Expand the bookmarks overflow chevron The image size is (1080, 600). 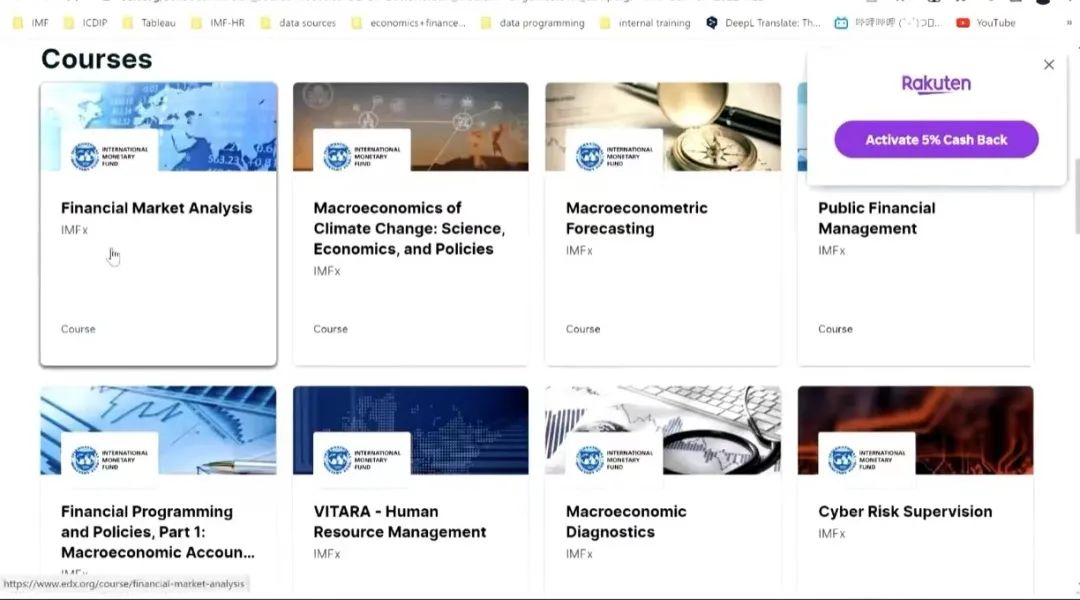(1070, 23)
